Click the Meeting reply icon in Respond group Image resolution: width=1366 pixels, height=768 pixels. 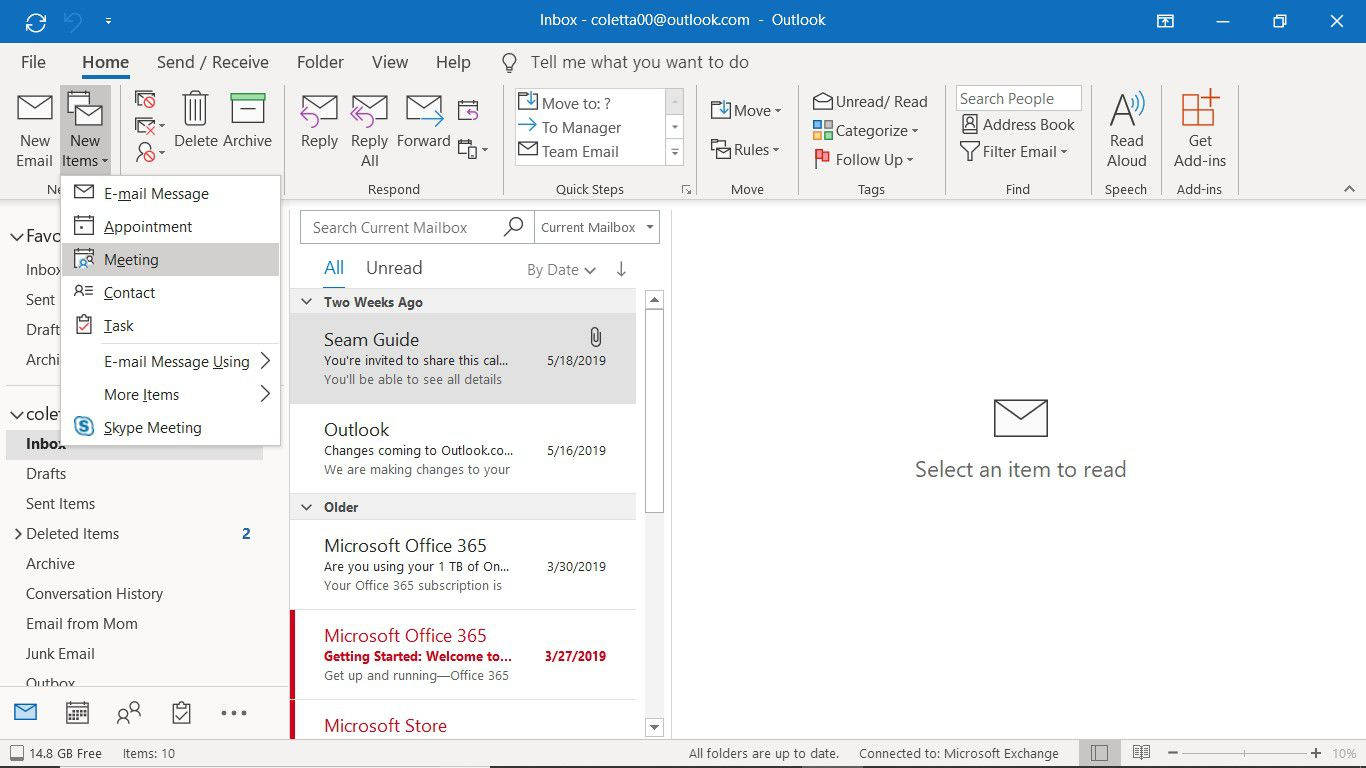coord(468,109)
